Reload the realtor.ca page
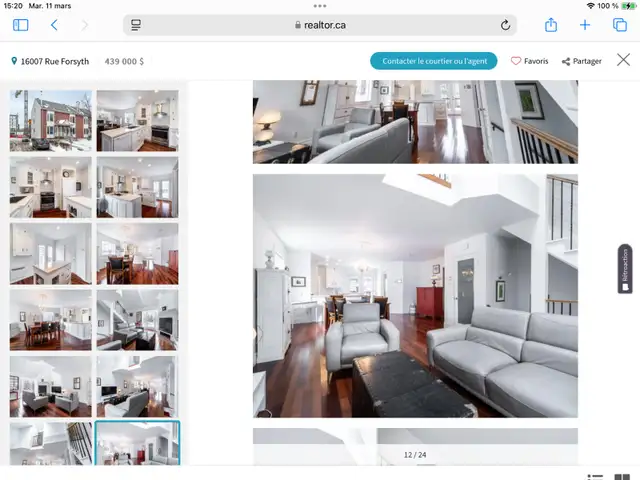Viewport: 640px width, 480px height. point(506,25)
